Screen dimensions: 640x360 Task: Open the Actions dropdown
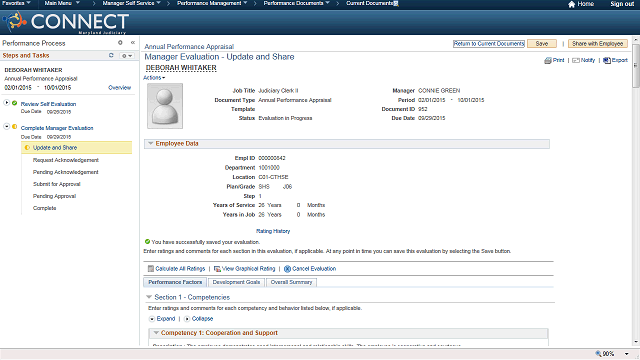coord(154,78)
